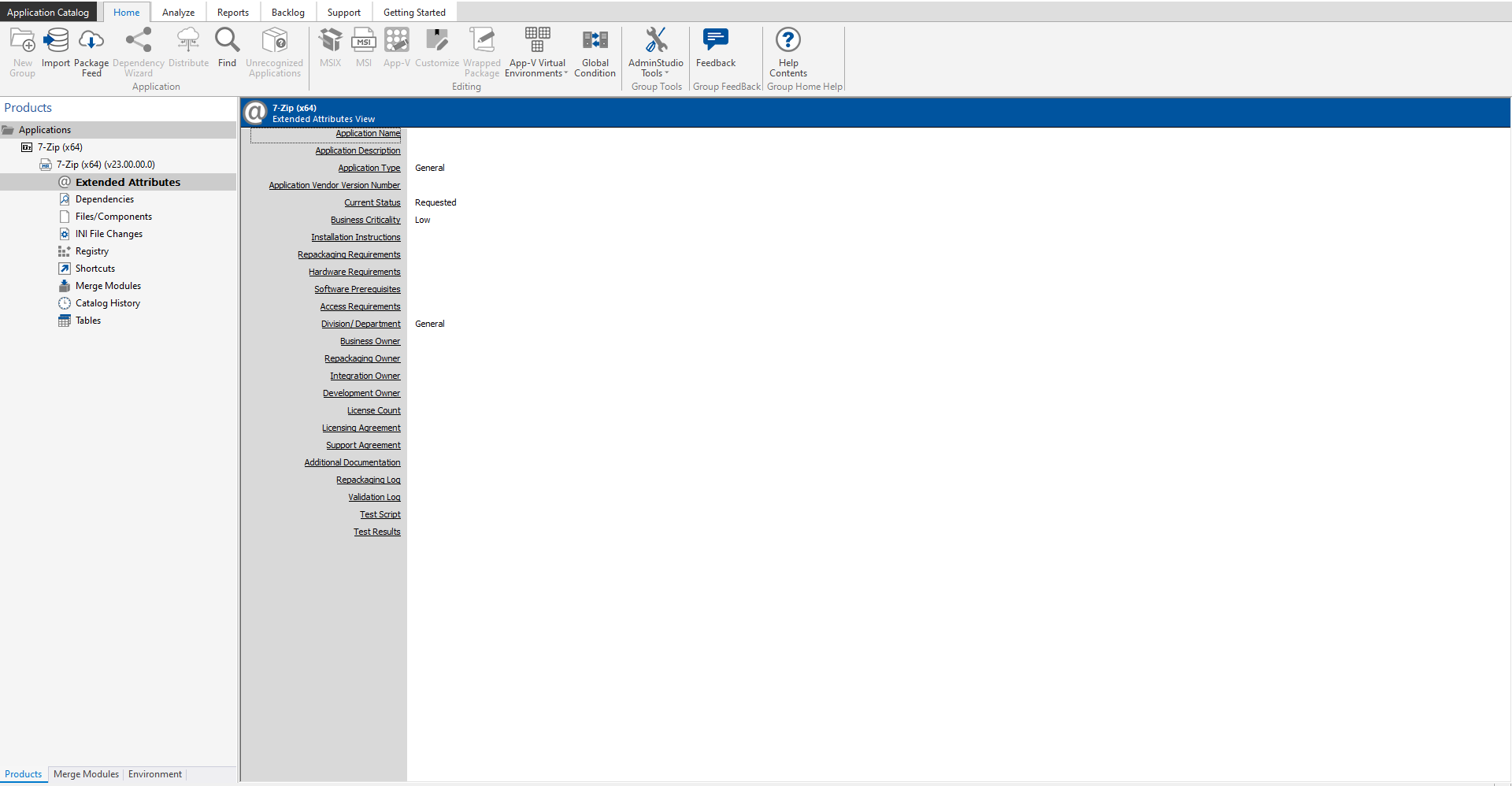This screenshot has width=1512, height=786.
Task: Open Shortcuts in the tree
Action: point(95,269)
